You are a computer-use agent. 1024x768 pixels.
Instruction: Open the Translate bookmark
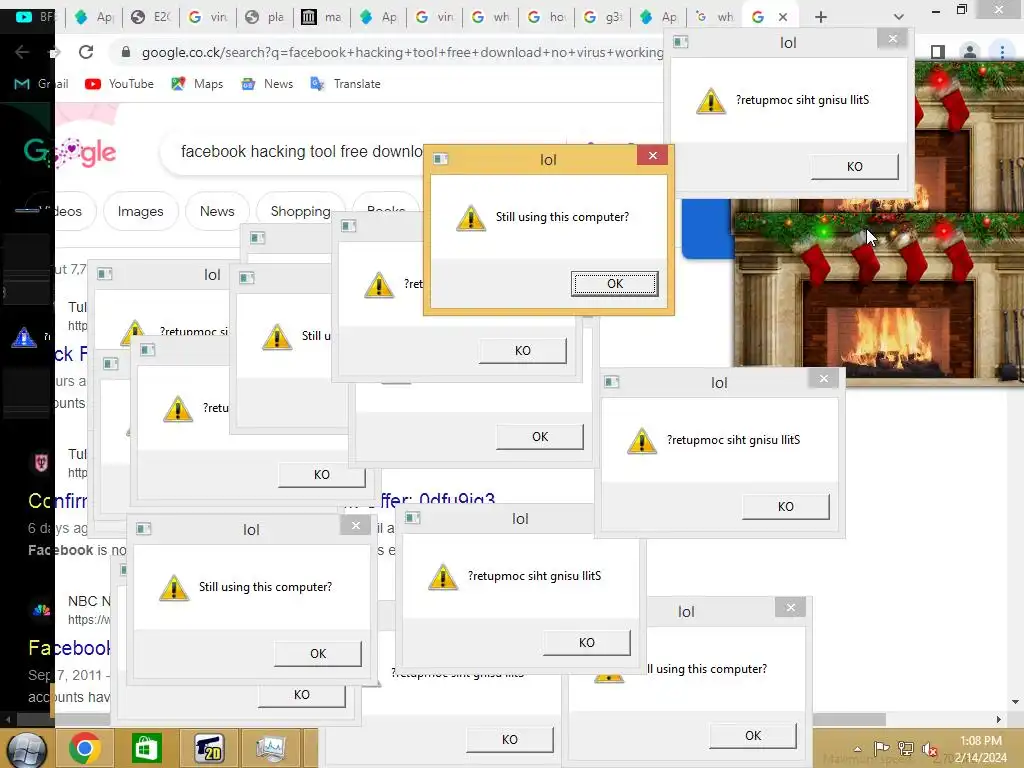pos(345,84)
